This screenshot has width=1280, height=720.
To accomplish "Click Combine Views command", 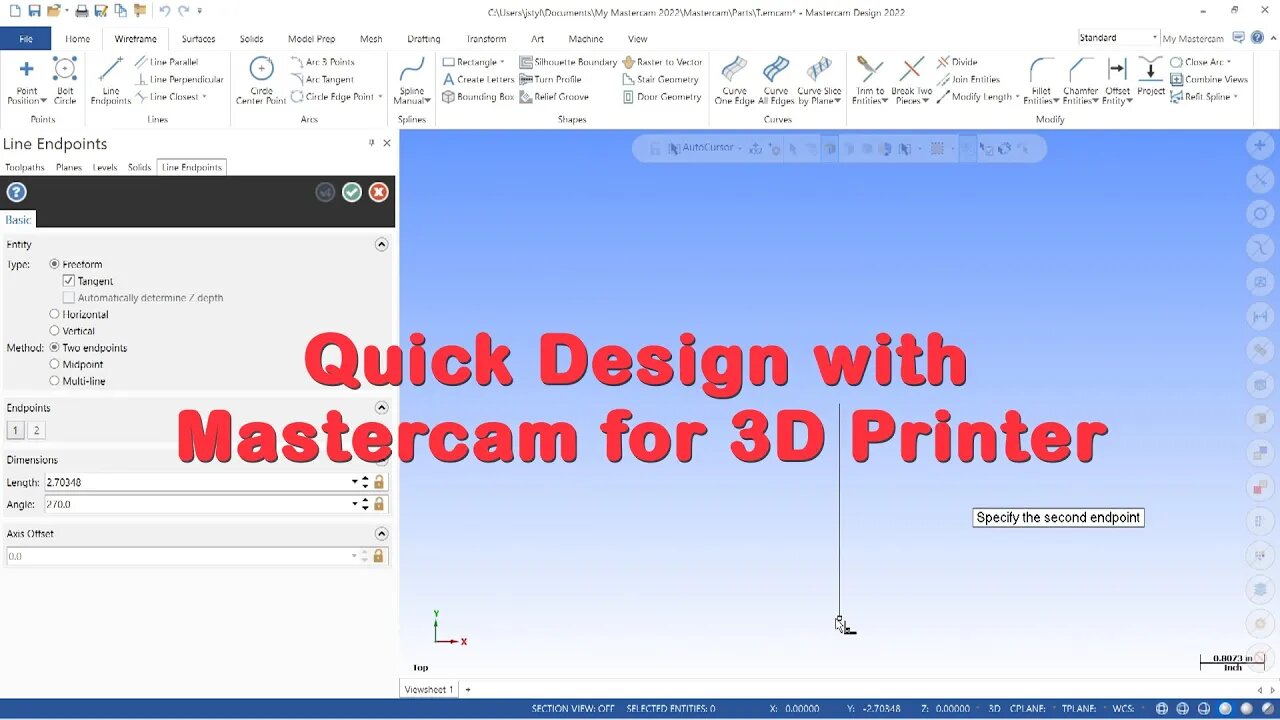I will point(1209,79).
